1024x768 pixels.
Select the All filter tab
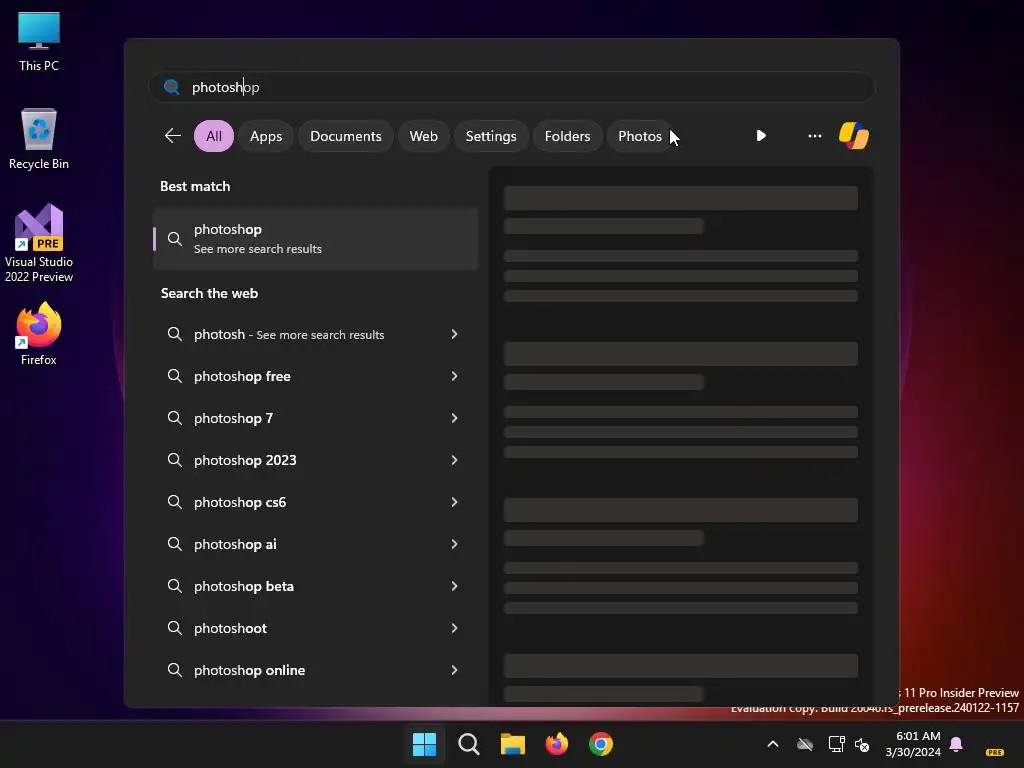[x=214, y=136]
